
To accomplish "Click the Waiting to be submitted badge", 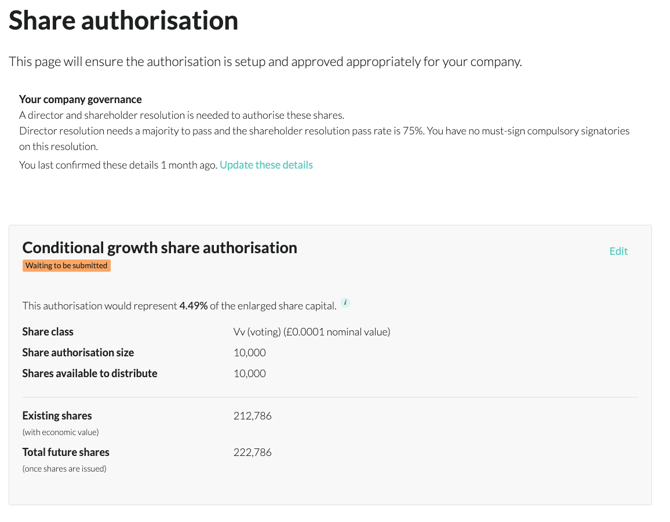I will (67, 266).
